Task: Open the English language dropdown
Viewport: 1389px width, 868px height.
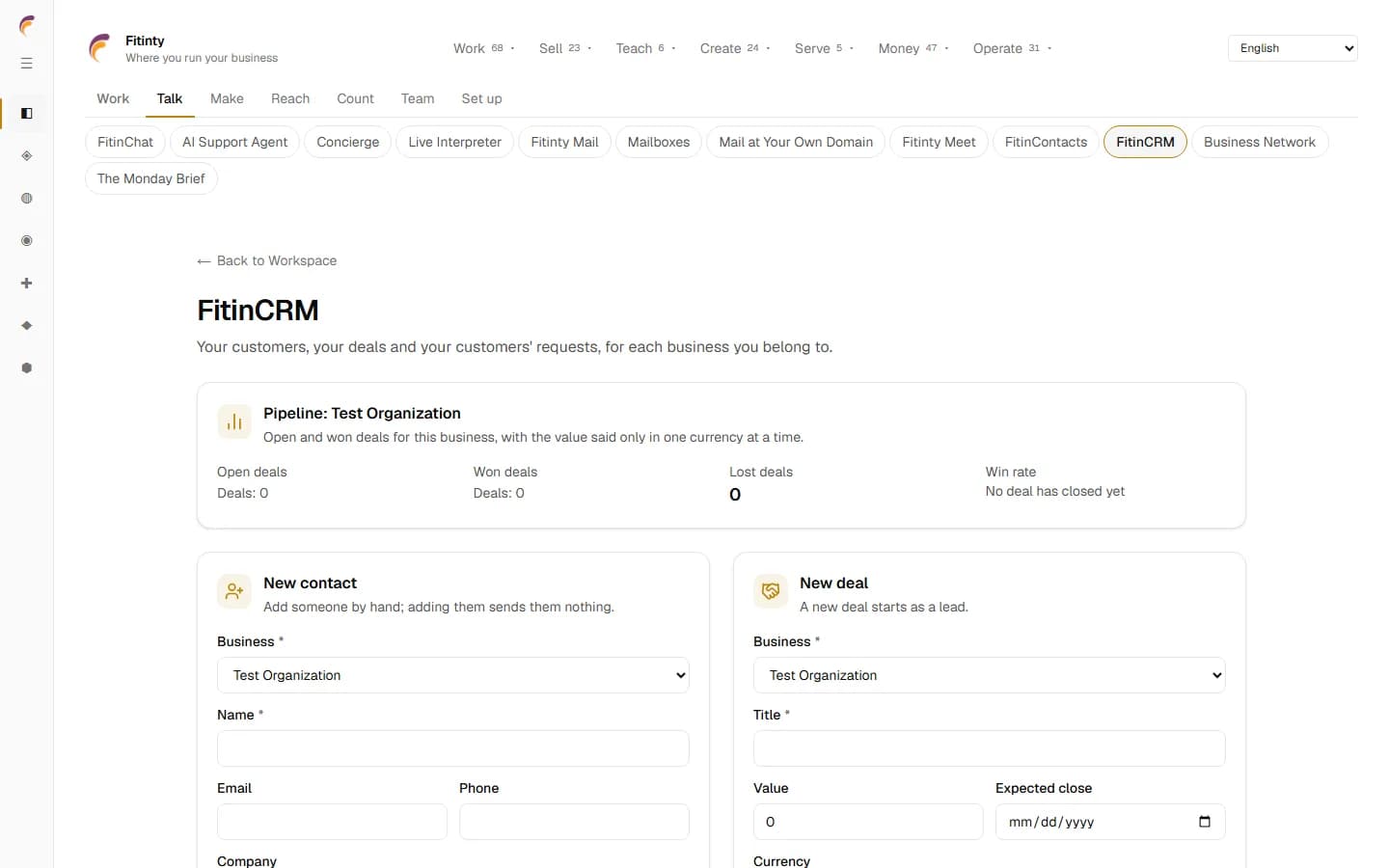Action: click(x=1293, y=48)
